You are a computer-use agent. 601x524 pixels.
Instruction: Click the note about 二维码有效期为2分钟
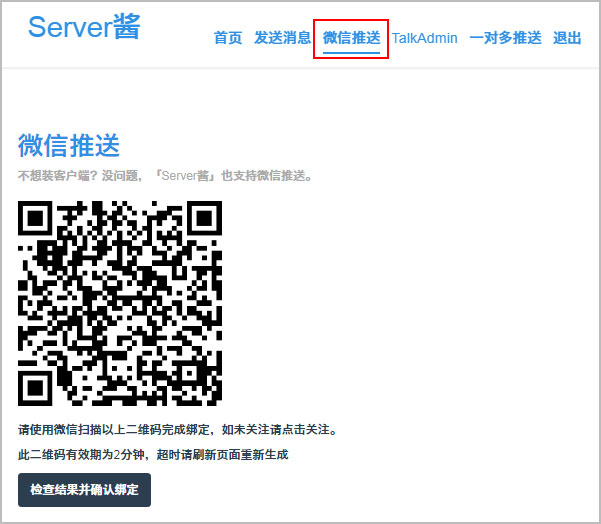tap(153, 454)
